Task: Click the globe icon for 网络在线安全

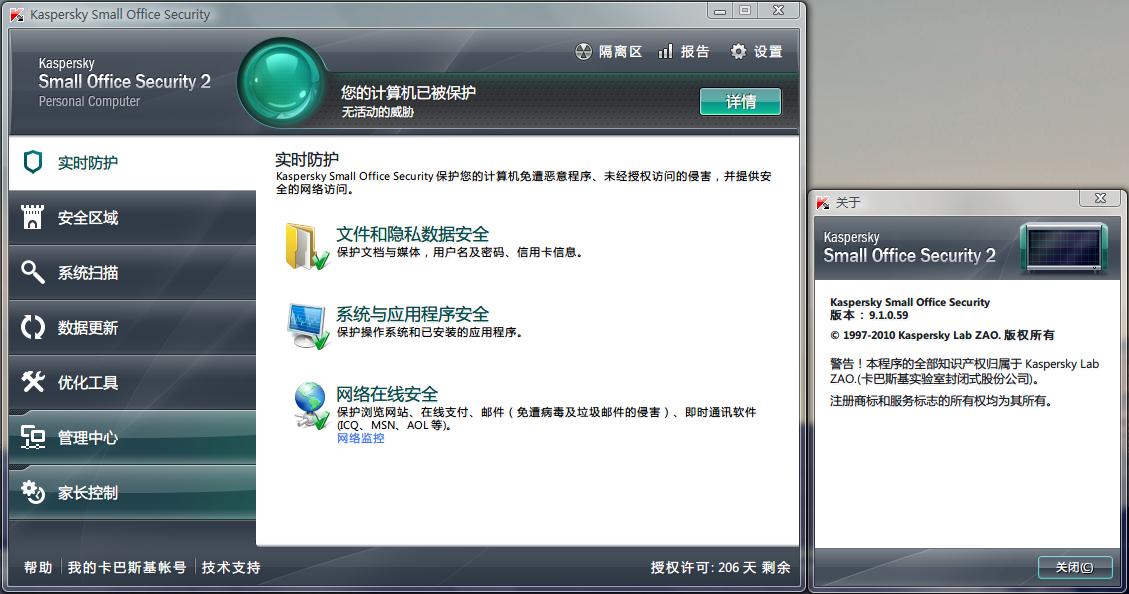Action: 312,406
